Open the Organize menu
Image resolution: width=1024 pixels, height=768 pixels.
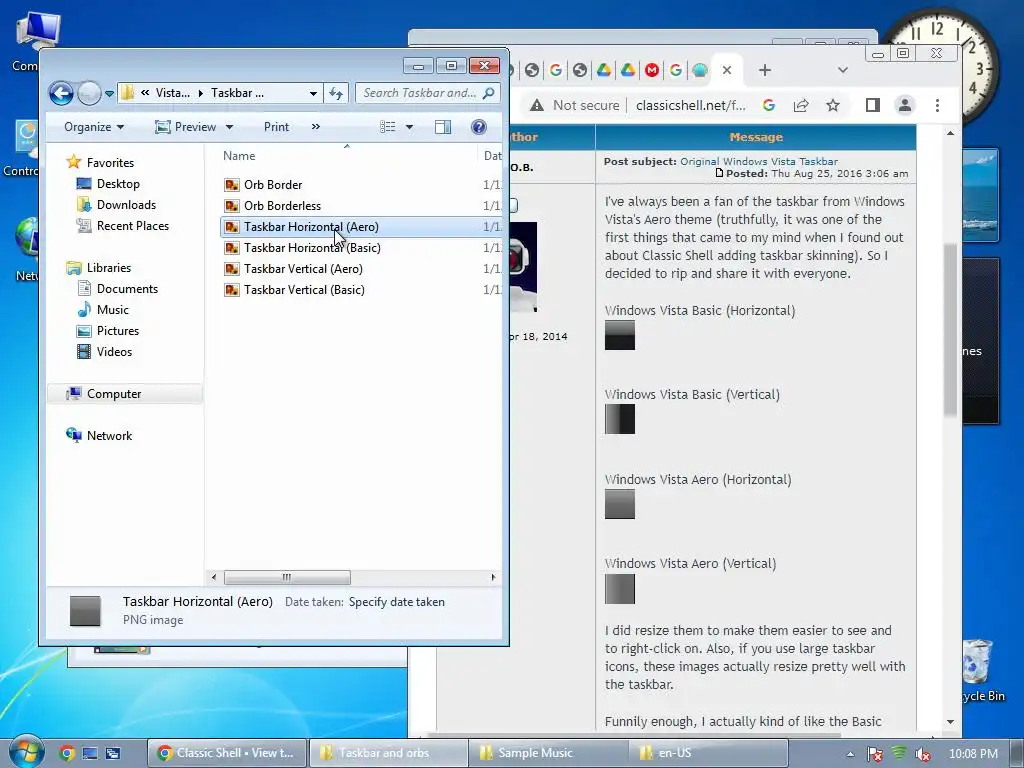(93, 127)
